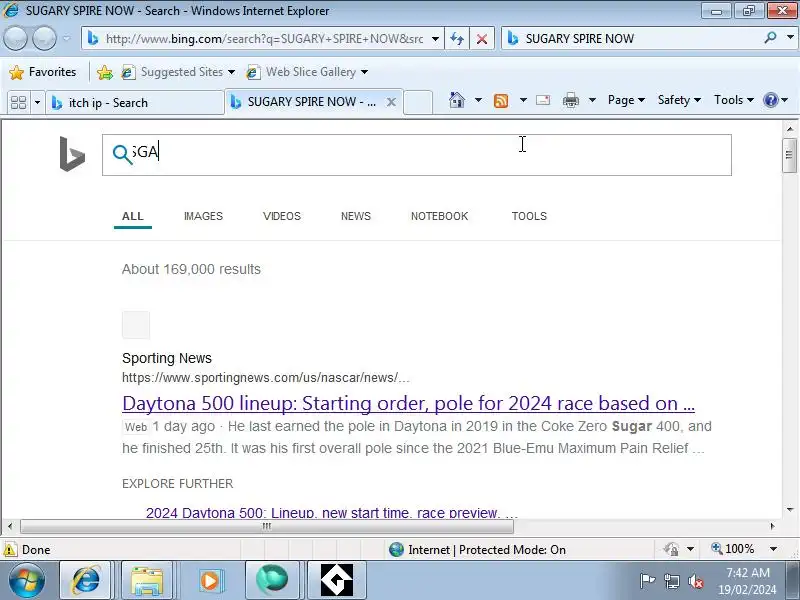The image size is (800, 600).
Task: Open the NOTEBOOK tab
Action: pyautogui.click(x=439, y=216)
